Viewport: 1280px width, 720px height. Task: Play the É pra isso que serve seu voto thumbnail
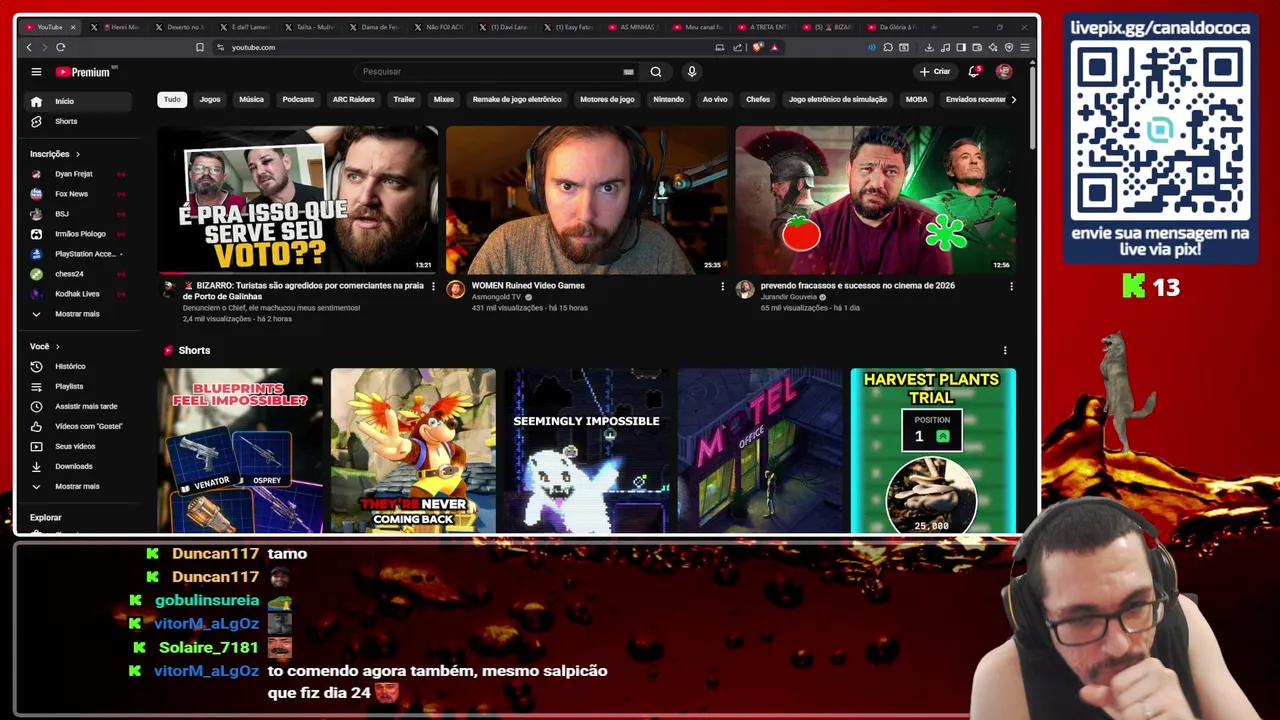pos(298,200)
